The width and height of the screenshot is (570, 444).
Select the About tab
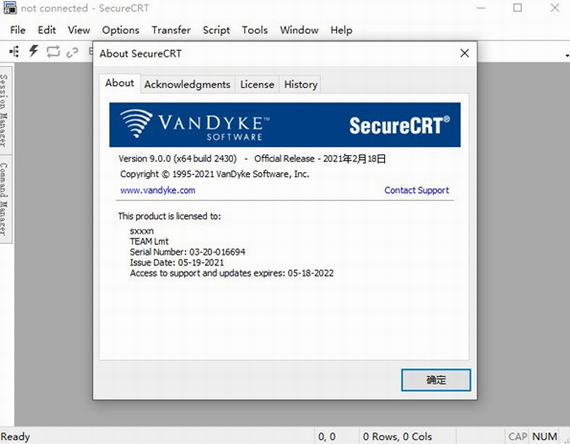pos(120,83)
